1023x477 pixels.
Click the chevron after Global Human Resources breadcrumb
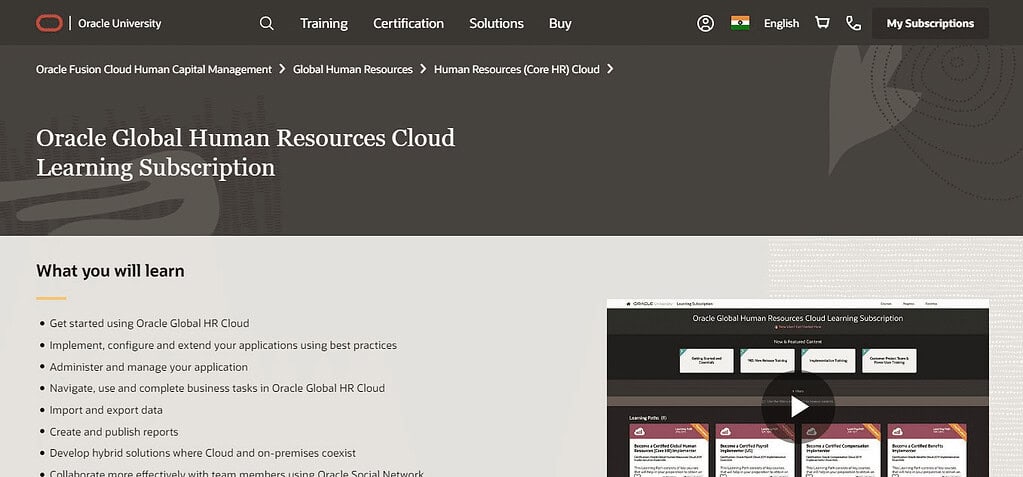(423, 69)
